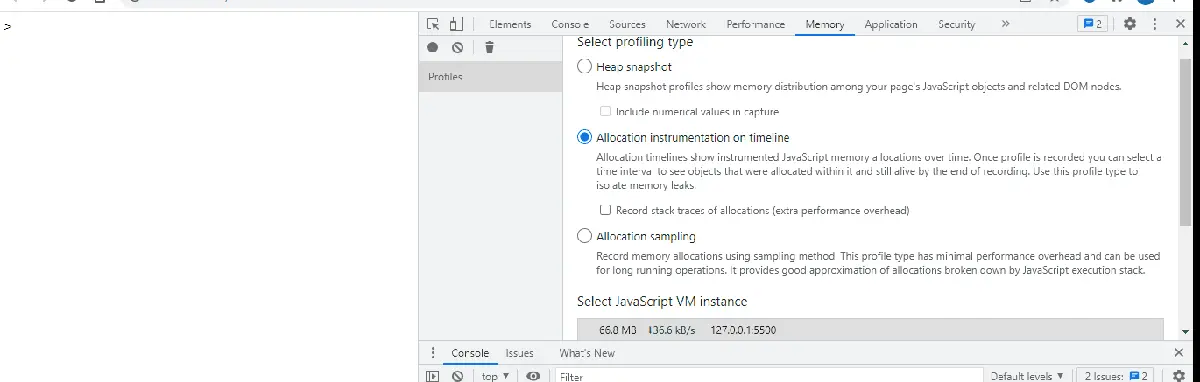Open the Security tab
Image resolution: width=1200 pixels, height=382 pixels.
click(x=957, y=24)
